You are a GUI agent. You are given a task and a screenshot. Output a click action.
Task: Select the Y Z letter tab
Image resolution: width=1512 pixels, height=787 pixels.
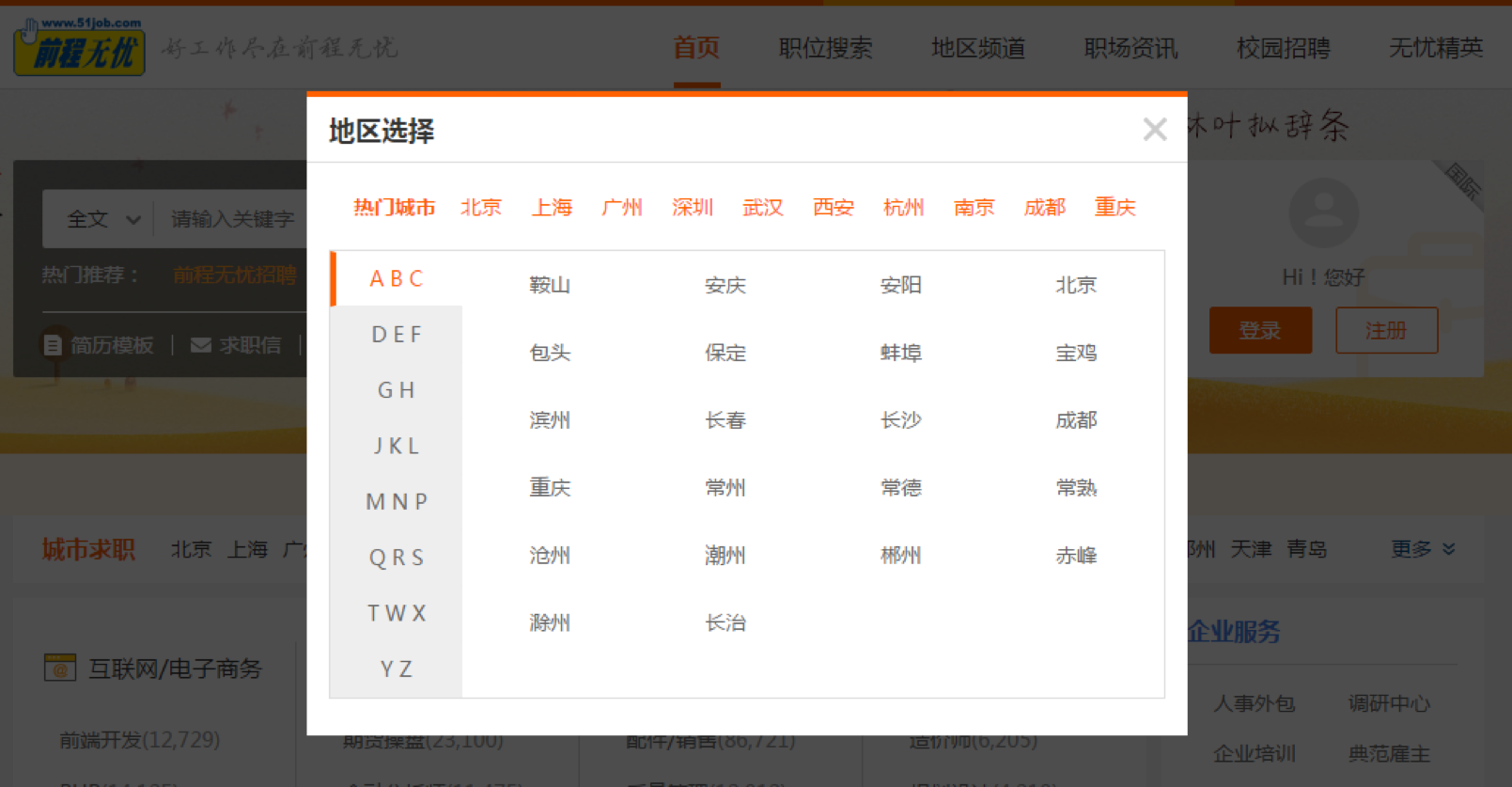click(397, 669)
